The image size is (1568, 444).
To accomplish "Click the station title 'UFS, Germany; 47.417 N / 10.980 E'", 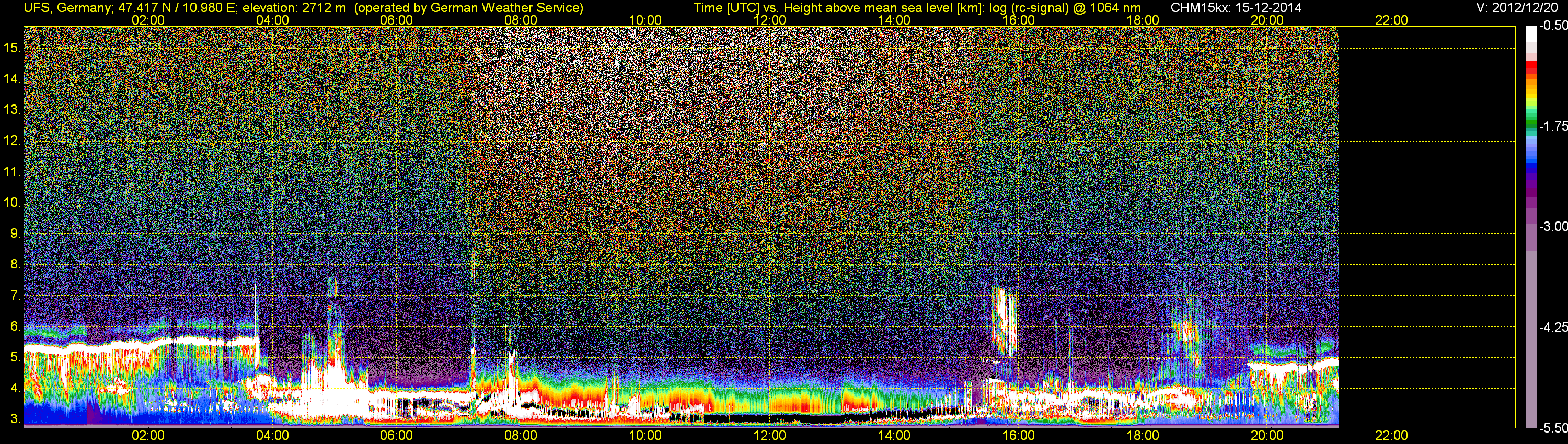I will (131, 8).
